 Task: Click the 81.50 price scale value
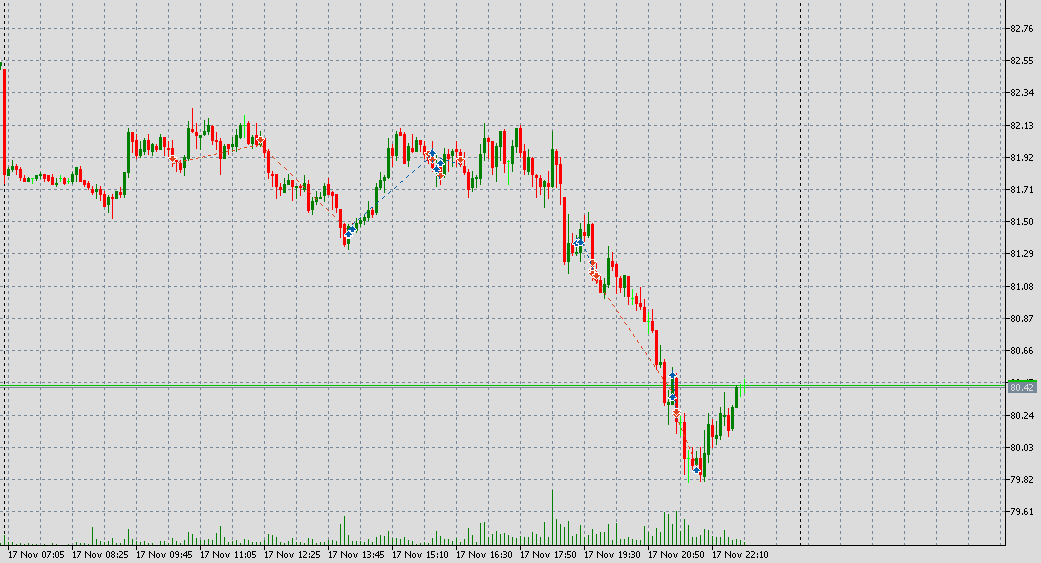click(x=1021, y=222)
